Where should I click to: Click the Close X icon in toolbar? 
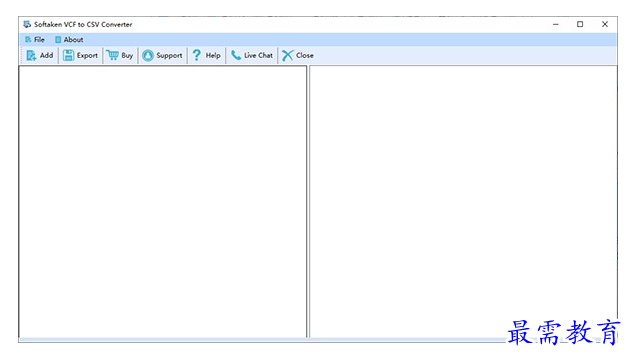(287, 55)
